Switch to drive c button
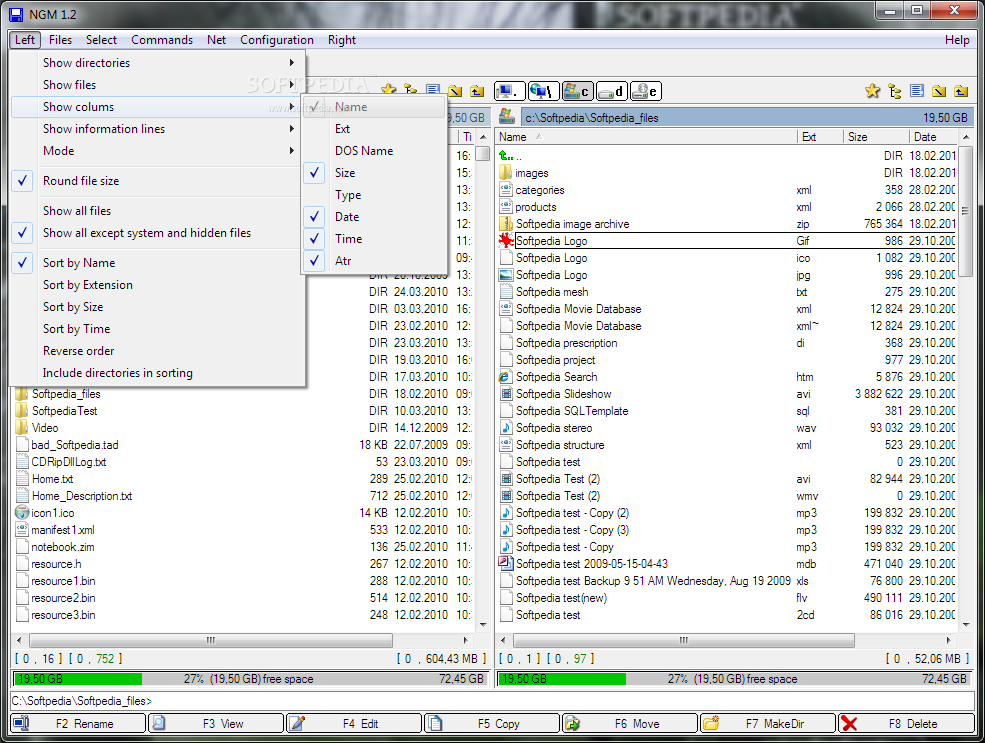This screenshot has height=743, width=985. 577,92
